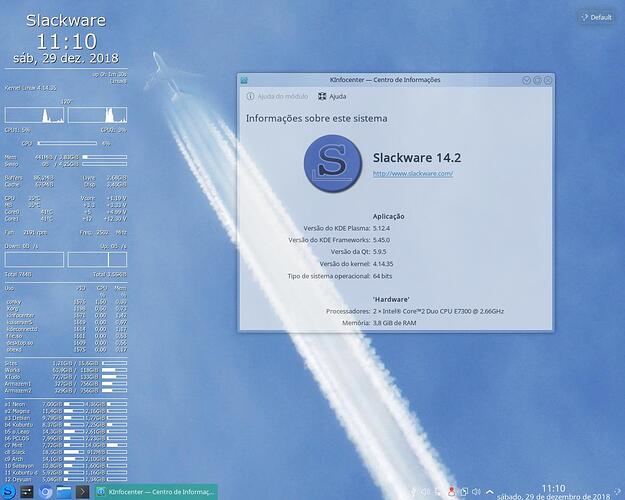The image size is (625, 500).
Task: Open the Ajuda toolbar button
Action: (332, 96)
